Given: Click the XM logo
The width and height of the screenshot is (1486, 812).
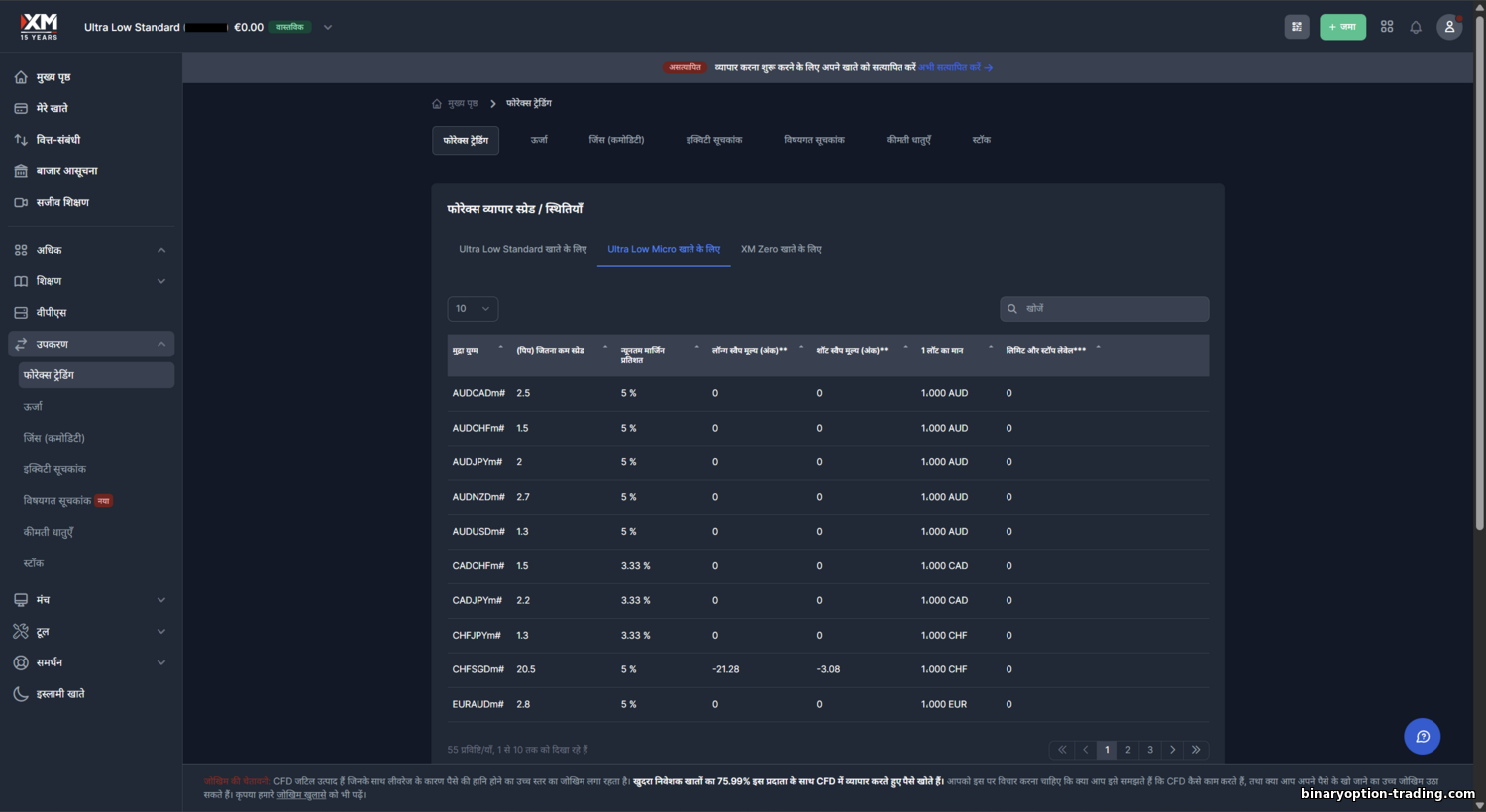Looking at the screenshot, I should [40, 26].
